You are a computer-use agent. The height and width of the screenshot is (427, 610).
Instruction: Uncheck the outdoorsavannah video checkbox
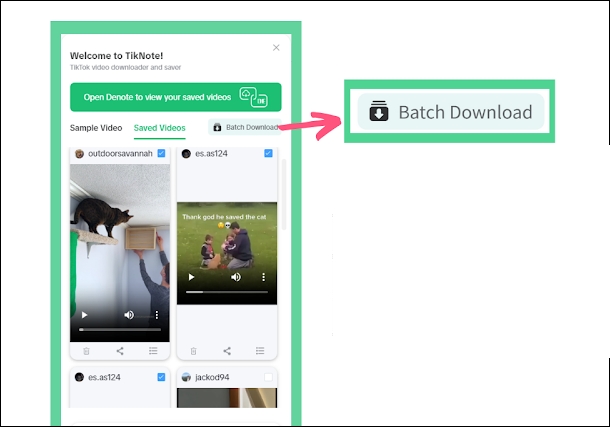tap(161, 153)
